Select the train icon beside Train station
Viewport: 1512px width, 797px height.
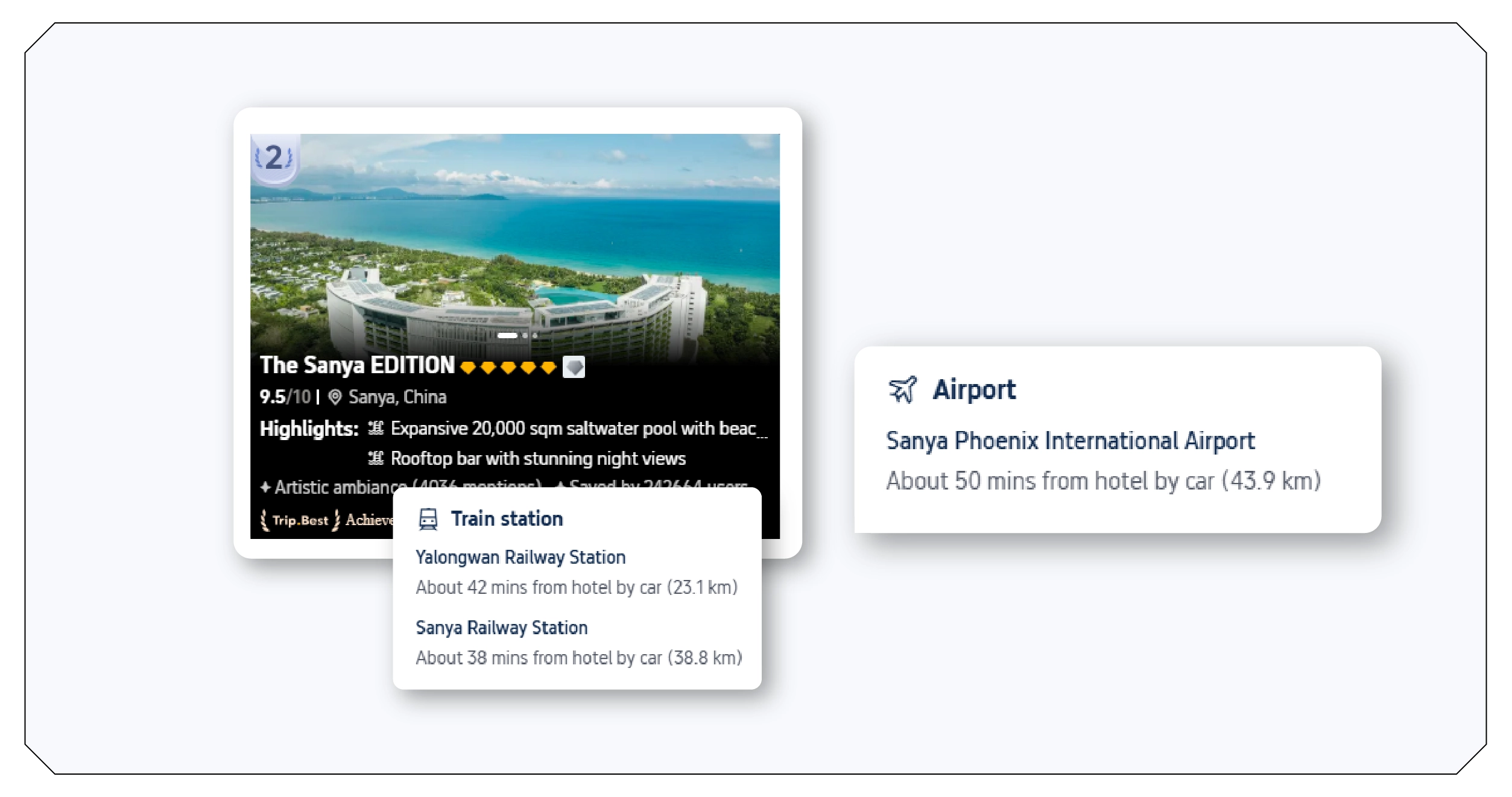[429, 517]
